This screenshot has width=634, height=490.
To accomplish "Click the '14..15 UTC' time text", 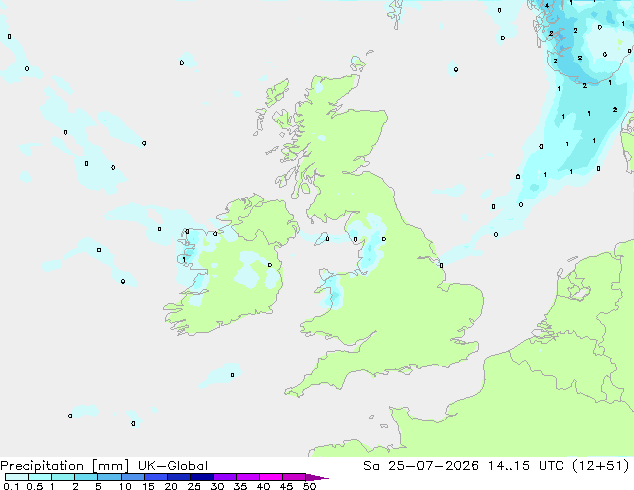I will [525, 466].
